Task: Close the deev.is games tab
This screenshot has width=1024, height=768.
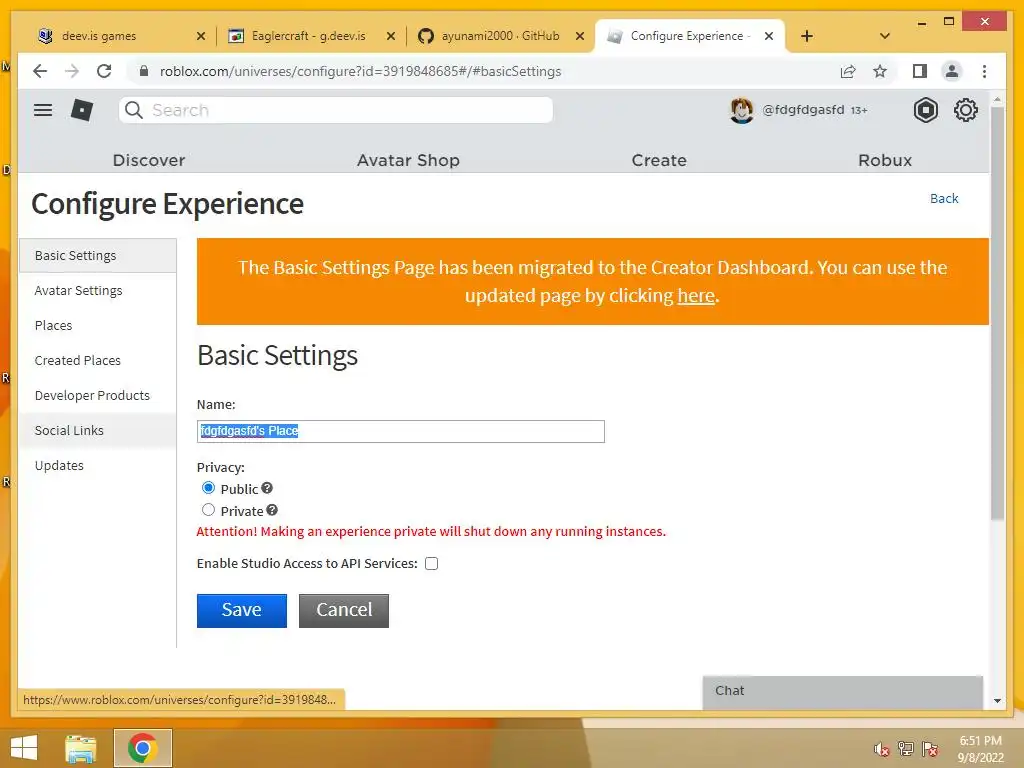Action: pyautogui.click(x=201, y=36)
